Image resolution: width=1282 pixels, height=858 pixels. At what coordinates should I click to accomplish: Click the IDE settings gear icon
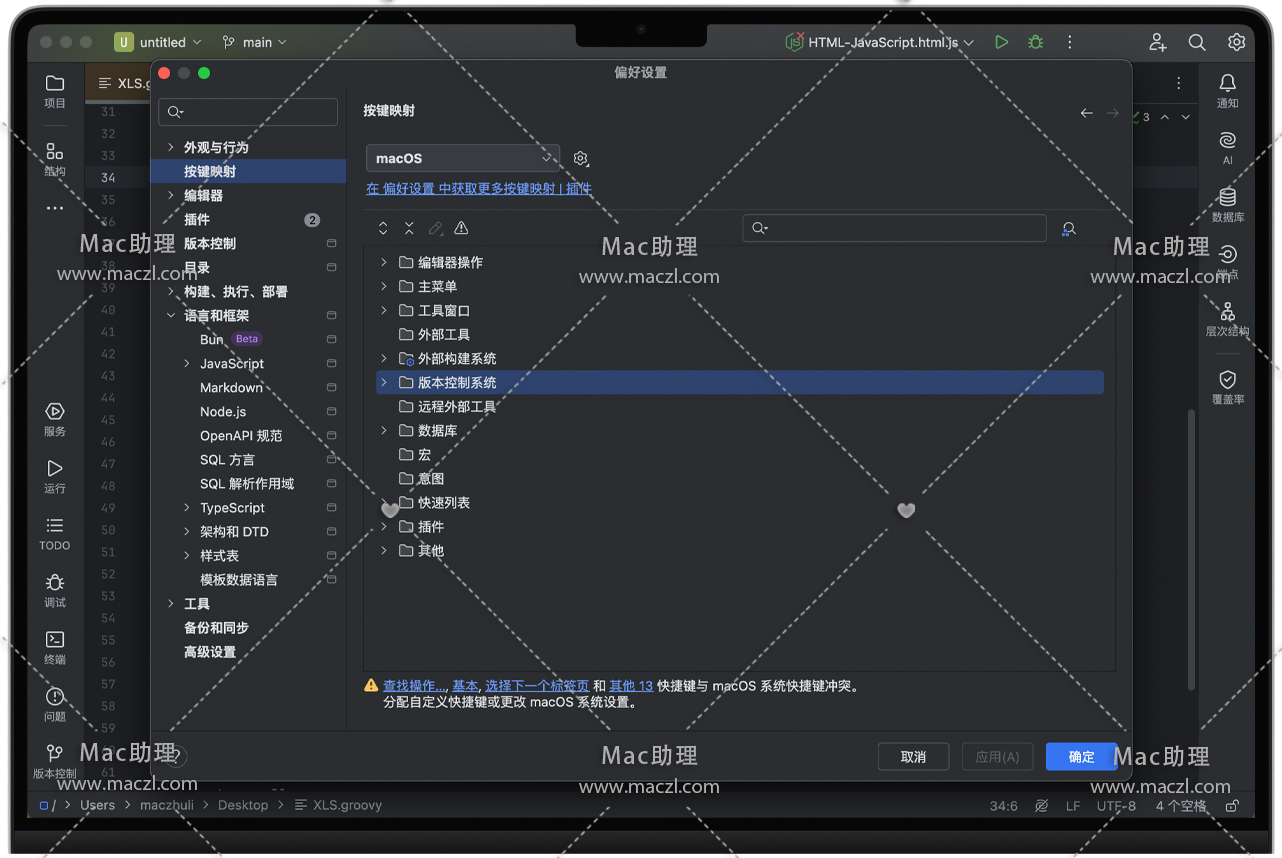[x=1236, y=42]
